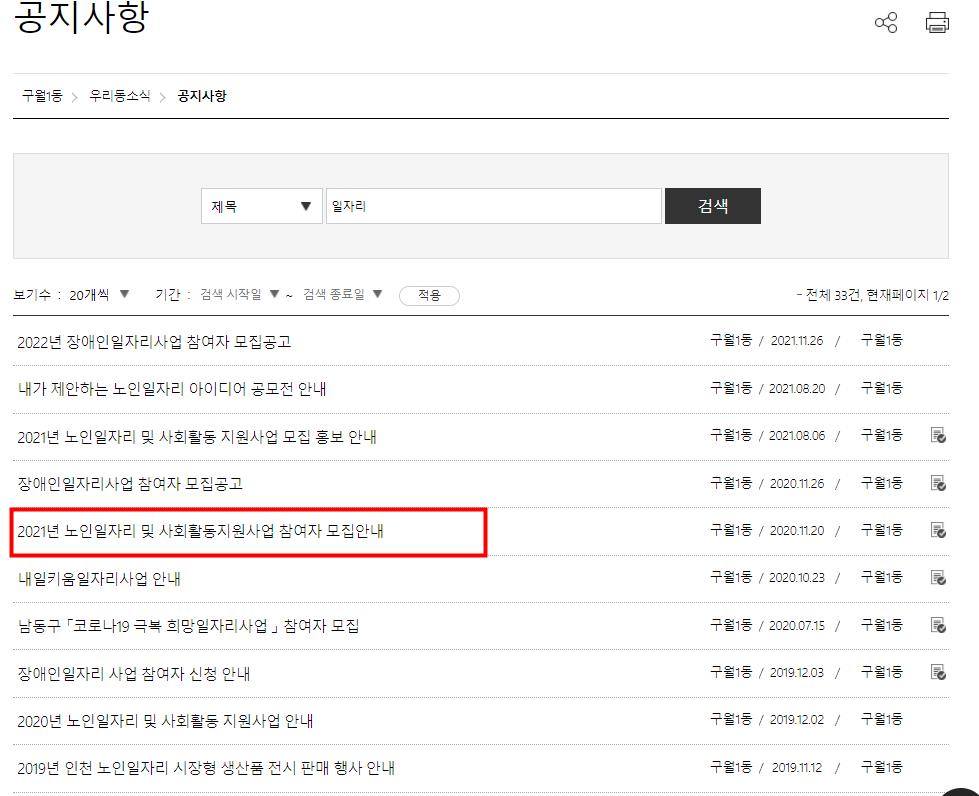The height and width of the screenshot is (796, 979).
Task: Open 2021년 노인일자리 참여자 모집안내 post
Action: coord(200,531)
